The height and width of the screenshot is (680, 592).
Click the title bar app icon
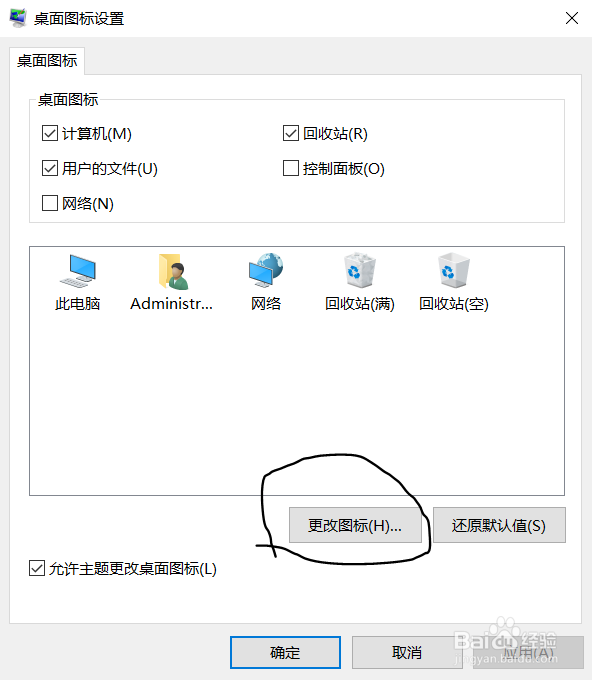click(18, 18)
